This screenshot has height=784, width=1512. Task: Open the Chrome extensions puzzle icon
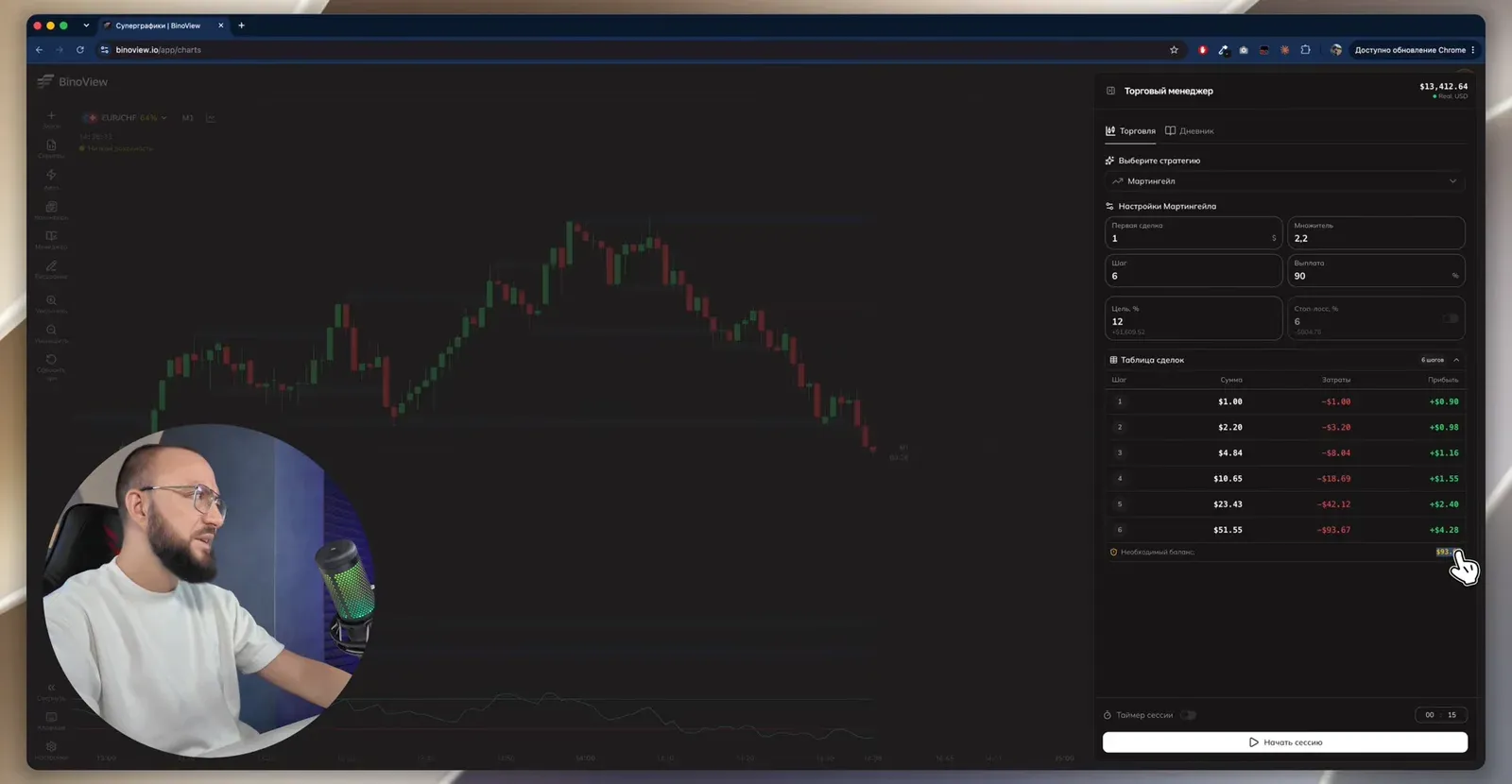pos(1305,50)
